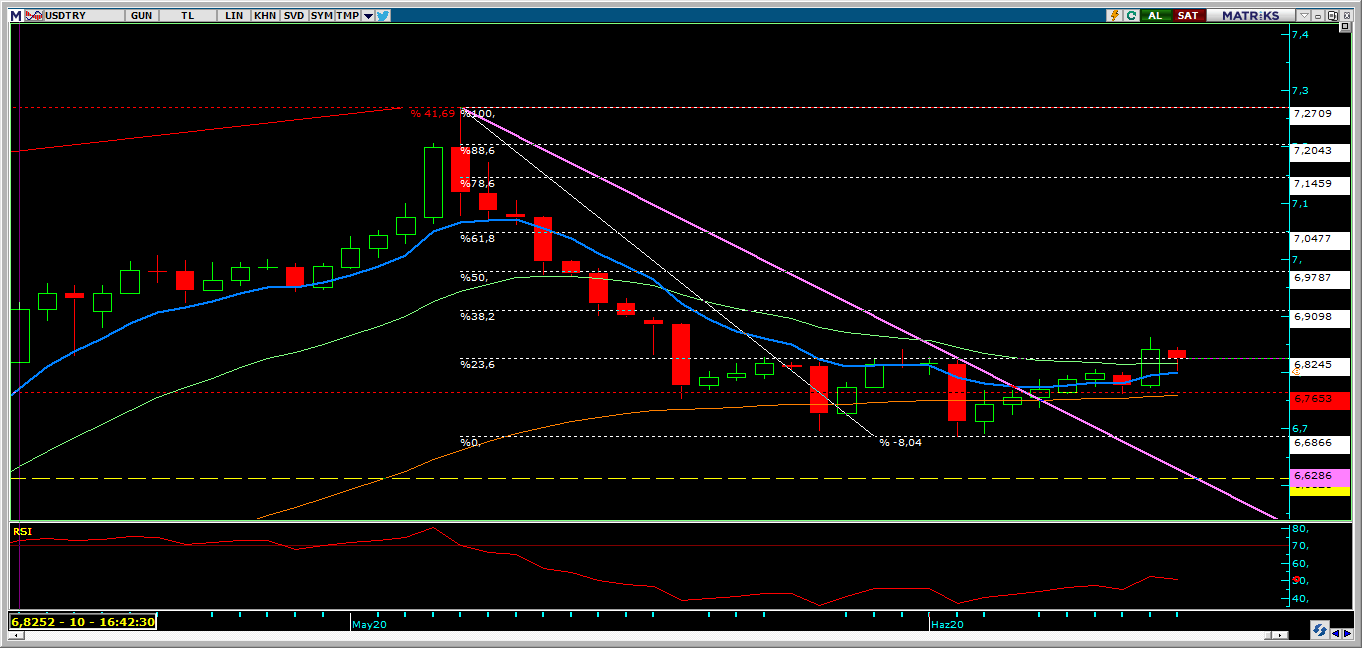1362x648 pixels.
Task: Click the % -8,04 percentage label
Action: (x=900, y=442)
